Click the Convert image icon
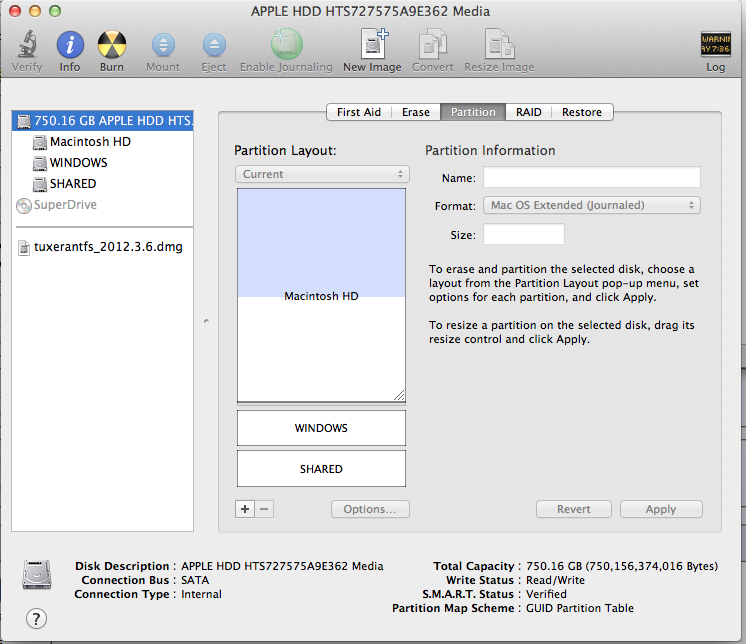The height and width of the screenshot is (644, 746). click(432, 45)
